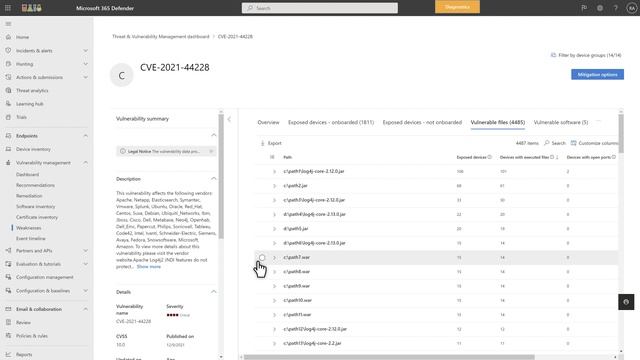Expand the Hunting menu chevron
640x360 pixels.
coord(85,64)
